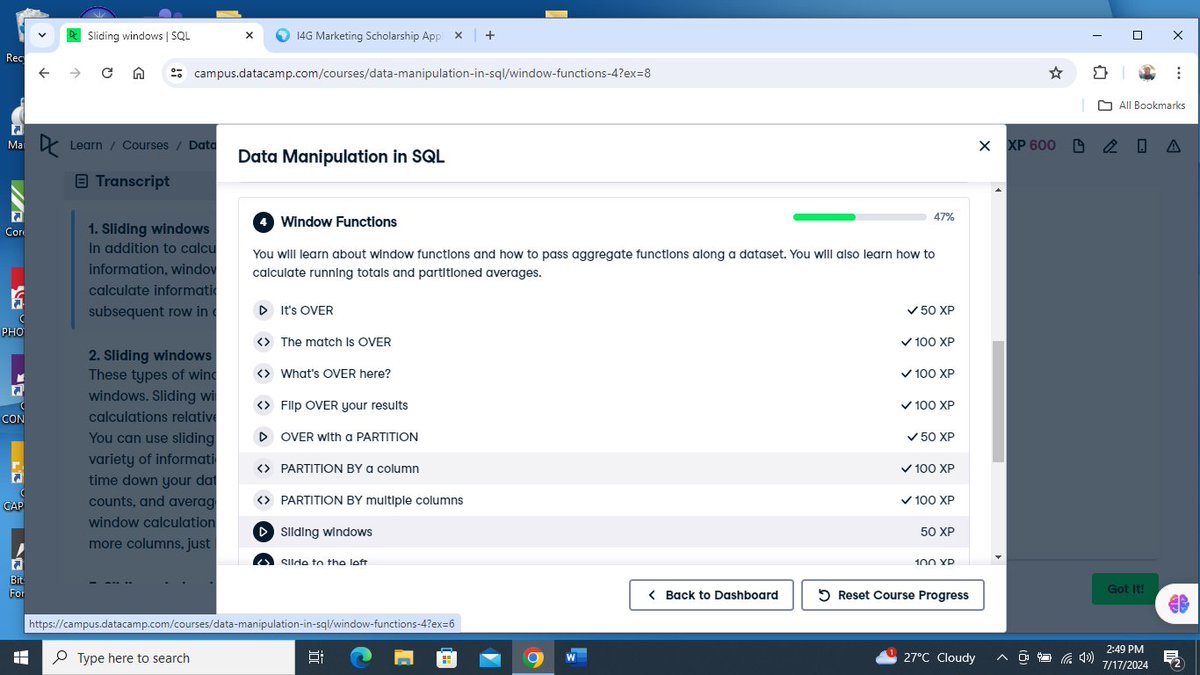
Task: Switch to Sliding windows | SQL tab
Action: (x=160, y=35)
